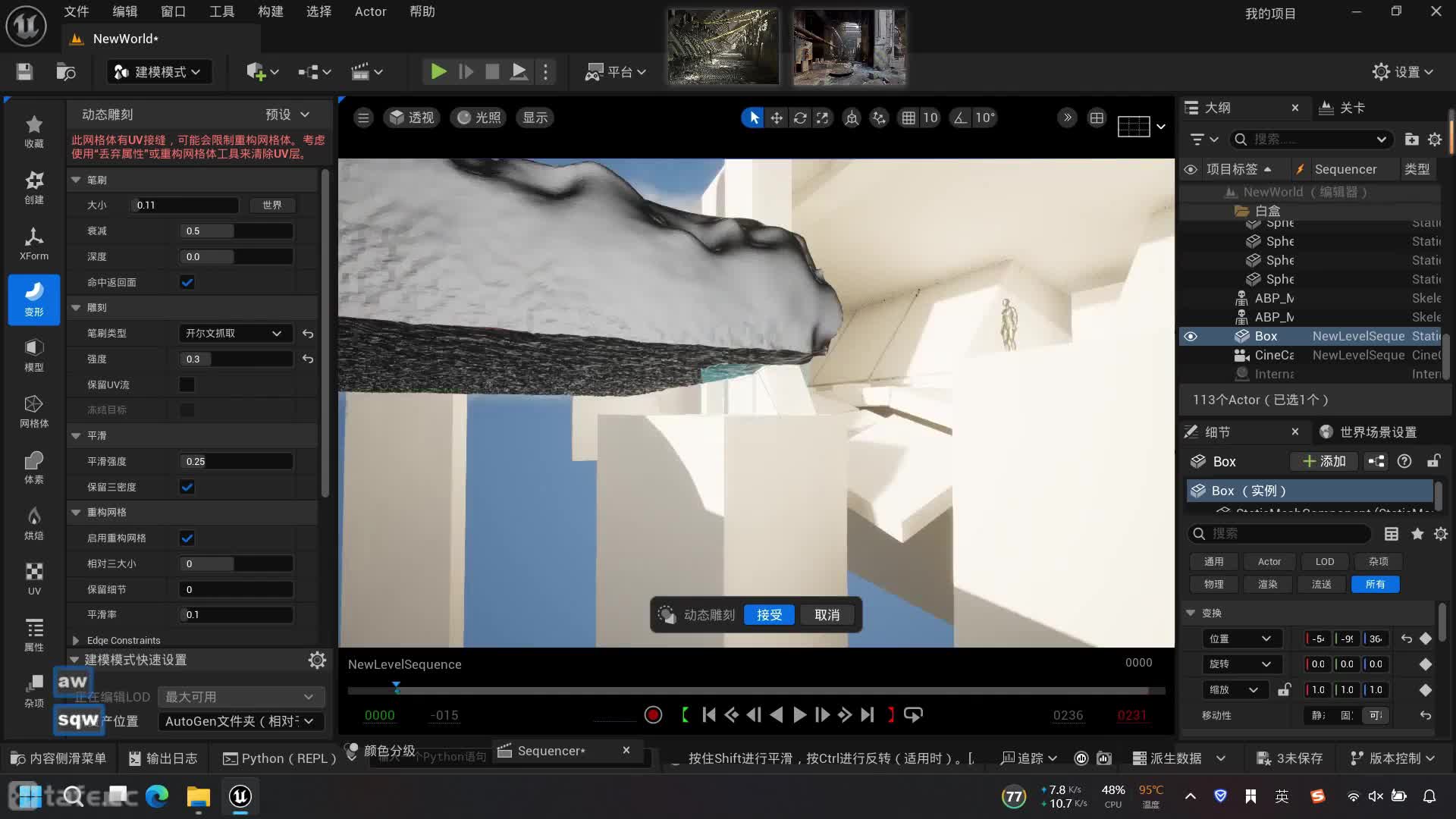Open the 设置 settings dropdown

click(1403, 71)
